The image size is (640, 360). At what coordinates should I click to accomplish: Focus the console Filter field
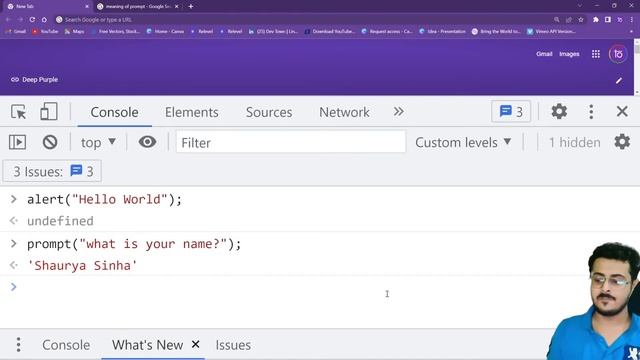291,142
